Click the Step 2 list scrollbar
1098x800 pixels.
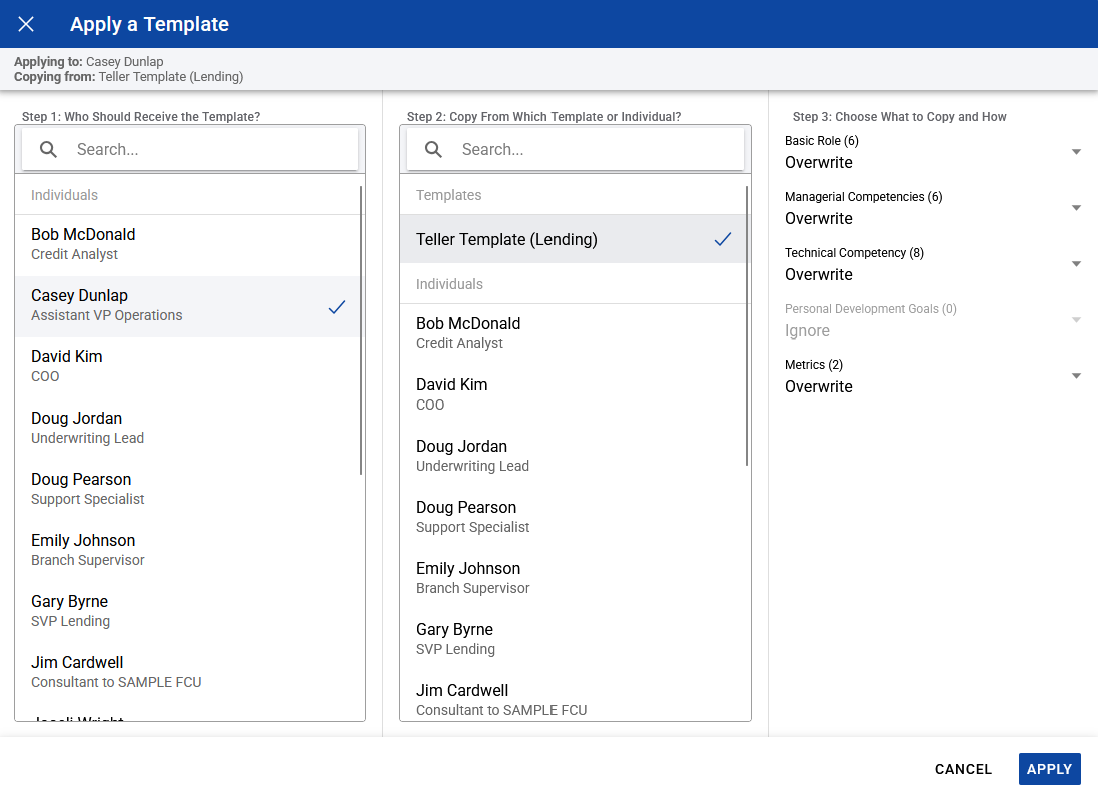point(747,326)
